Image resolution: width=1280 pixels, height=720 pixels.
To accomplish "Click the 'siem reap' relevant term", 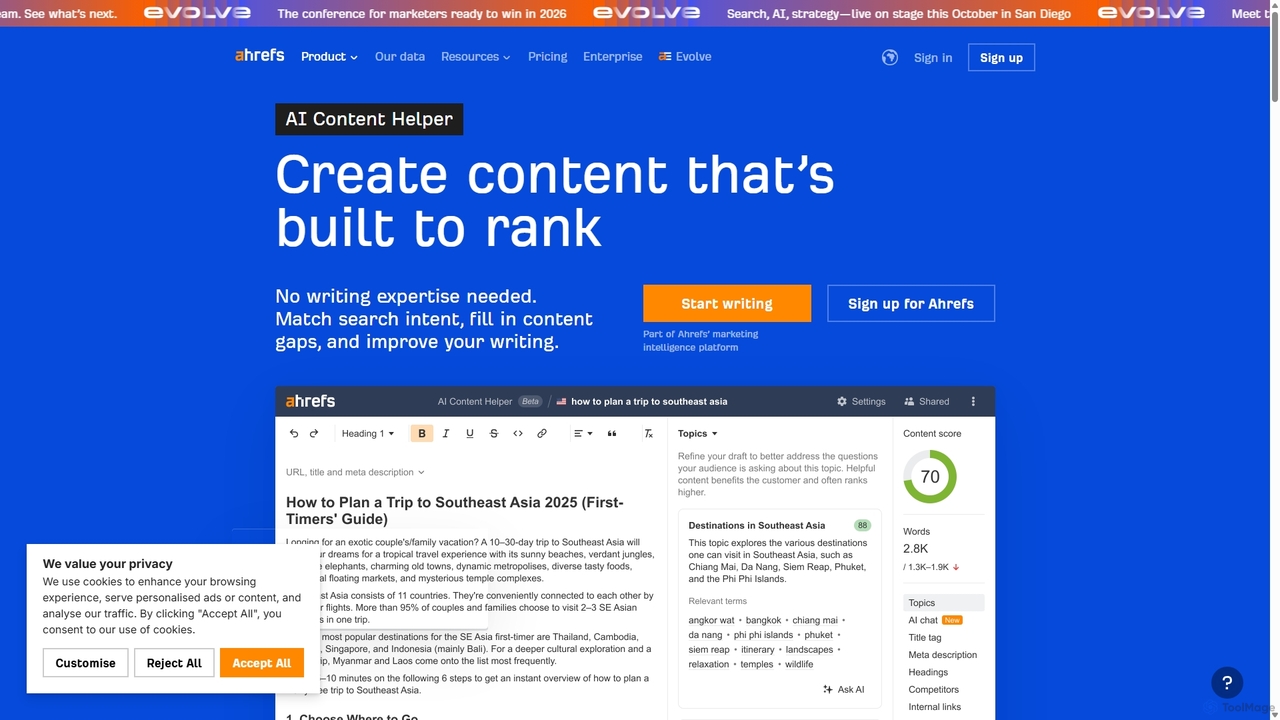I will (709, 650).
